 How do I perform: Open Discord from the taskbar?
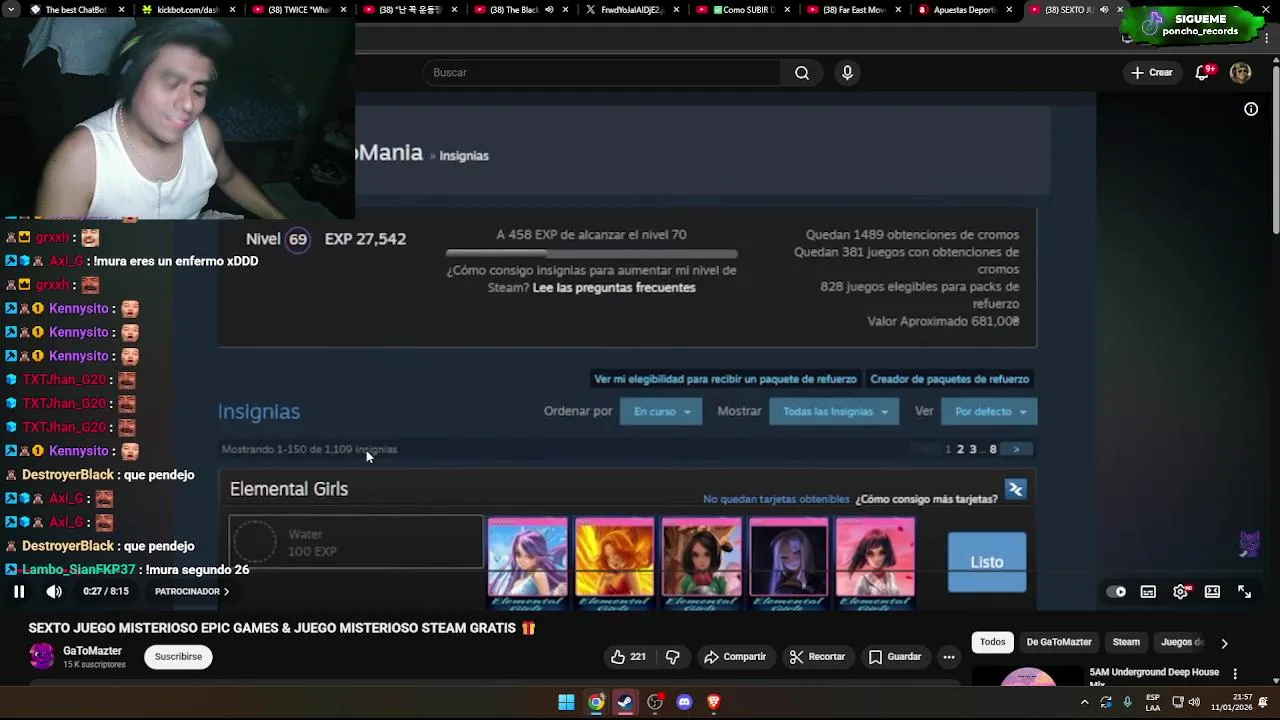click(x=684, y=702)
